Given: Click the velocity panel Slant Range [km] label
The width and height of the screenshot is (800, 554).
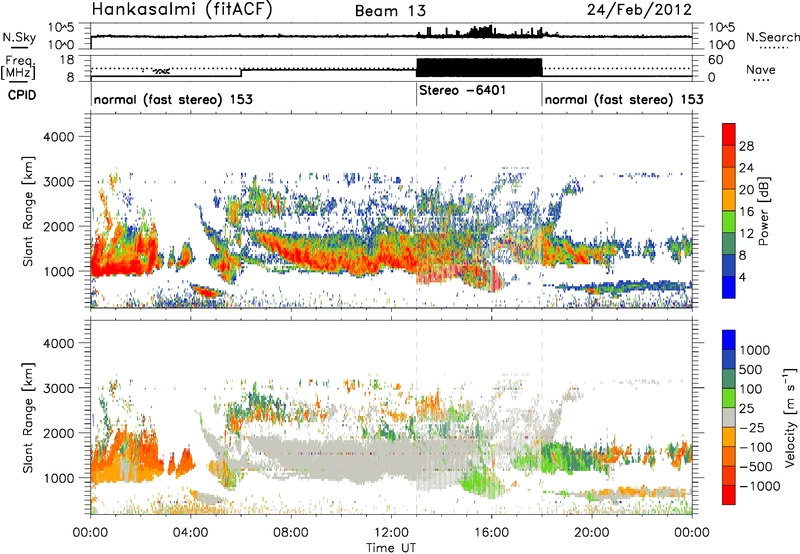Looking at the screenshot, I should tap(28, 417).
